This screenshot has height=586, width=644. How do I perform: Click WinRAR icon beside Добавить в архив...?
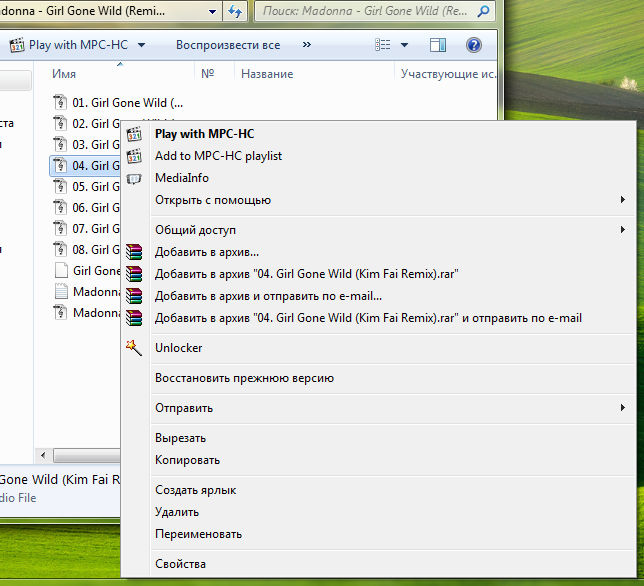pyautogui.click(x=134, y=252)
